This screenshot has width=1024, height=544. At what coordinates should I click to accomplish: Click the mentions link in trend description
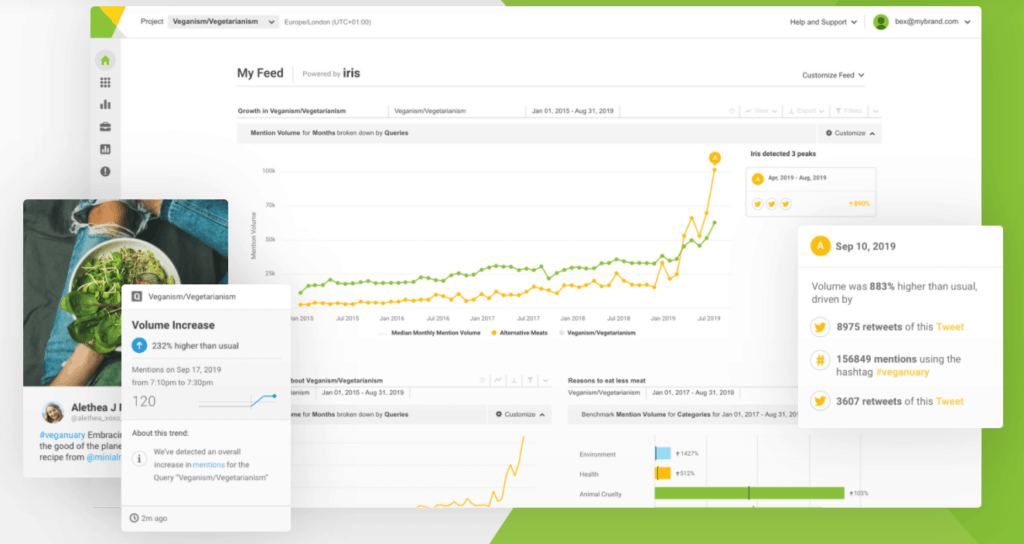[x=208, y=465]
